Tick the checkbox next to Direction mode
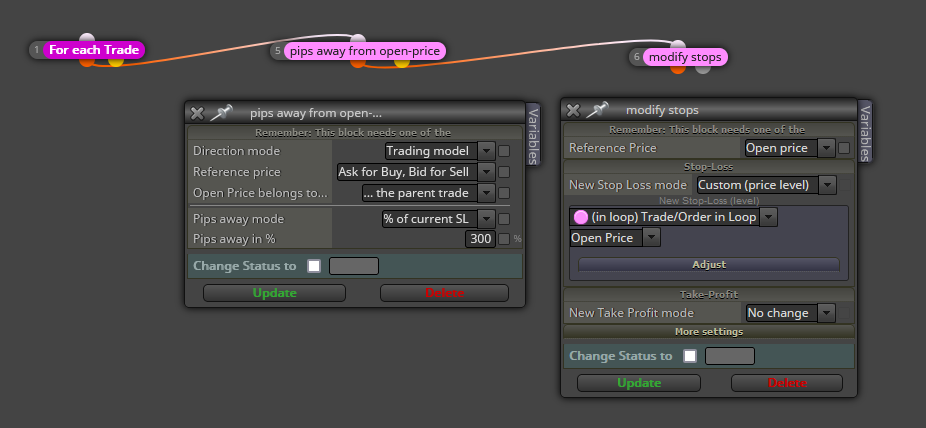The width and height of the screenshot is (926, 428). [504, 151]
